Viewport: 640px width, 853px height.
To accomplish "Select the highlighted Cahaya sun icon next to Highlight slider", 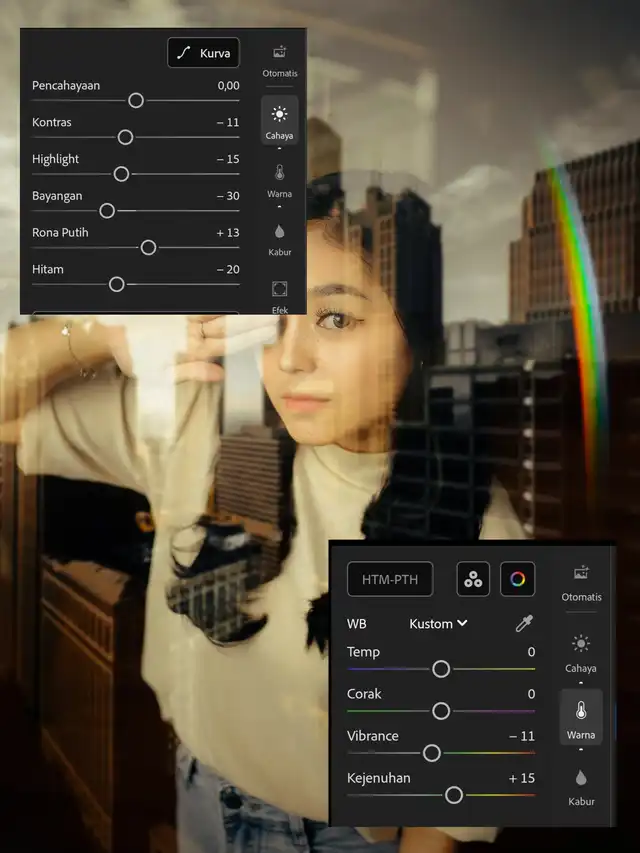I will click(279, 121).
